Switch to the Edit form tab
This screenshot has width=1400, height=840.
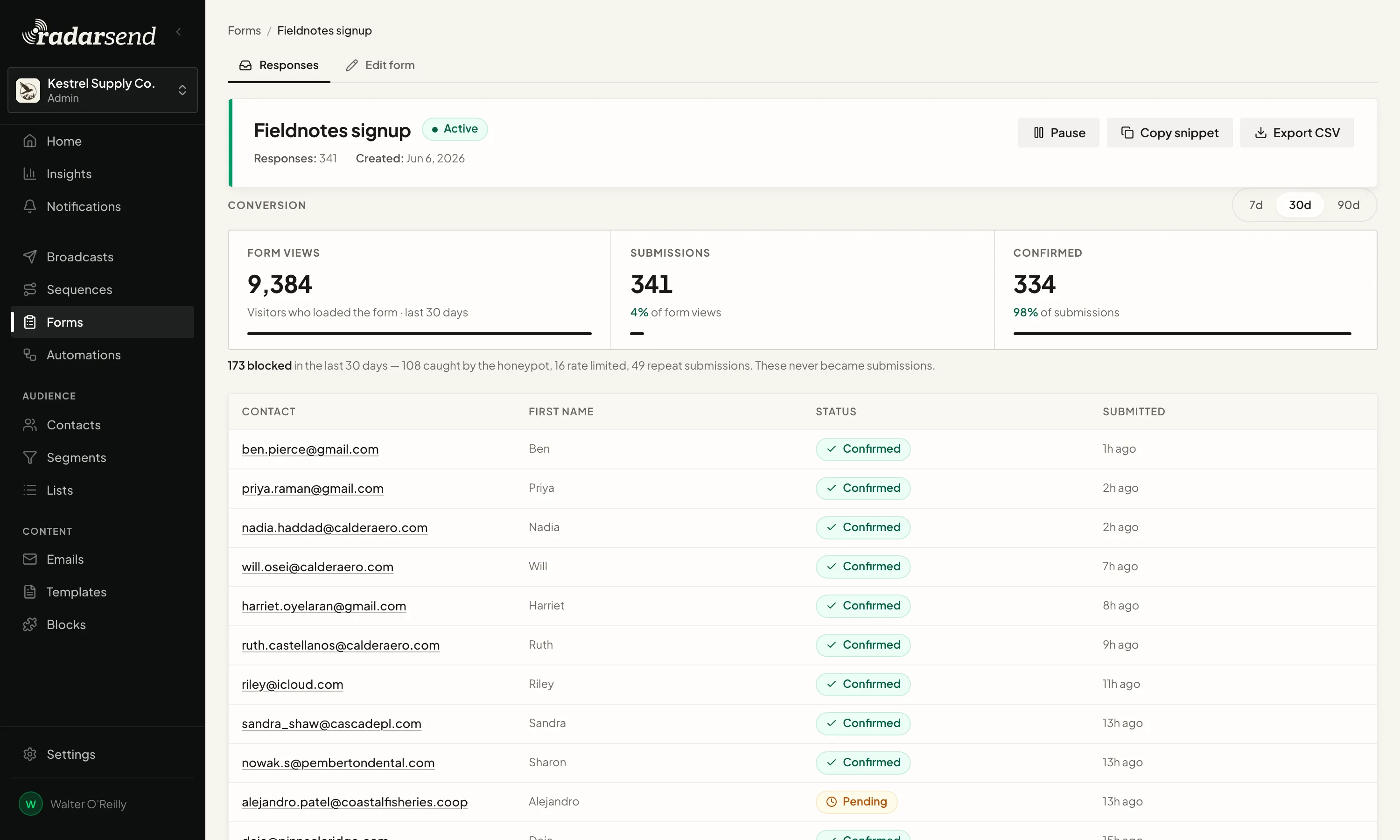[380, 65]
